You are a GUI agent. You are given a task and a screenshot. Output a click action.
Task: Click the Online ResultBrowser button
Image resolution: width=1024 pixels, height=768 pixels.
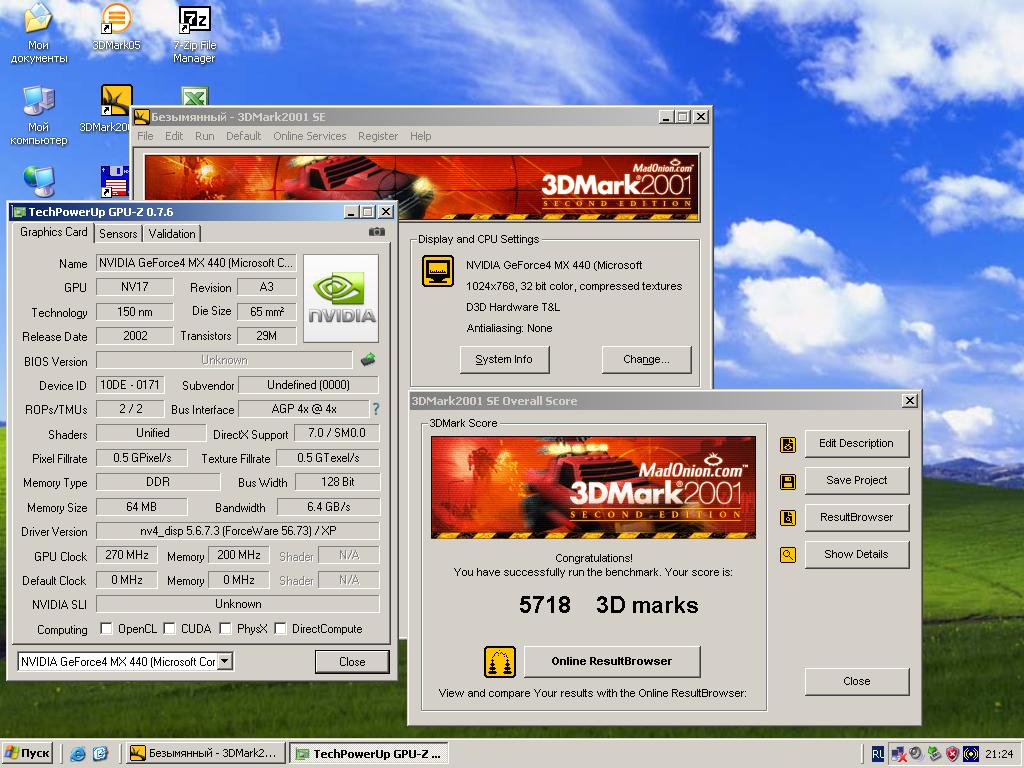[612, 662]
